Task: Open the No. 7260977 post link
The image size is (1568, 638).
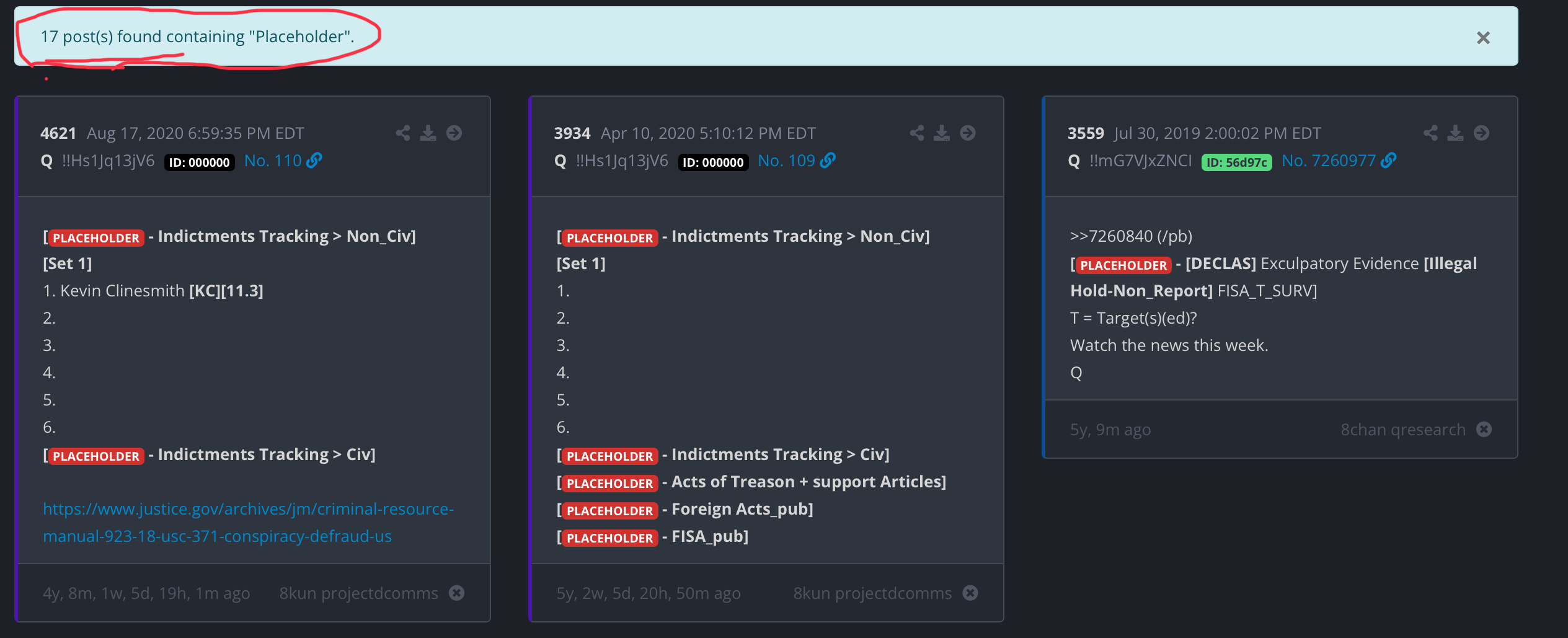Action: click(1329, 161)
